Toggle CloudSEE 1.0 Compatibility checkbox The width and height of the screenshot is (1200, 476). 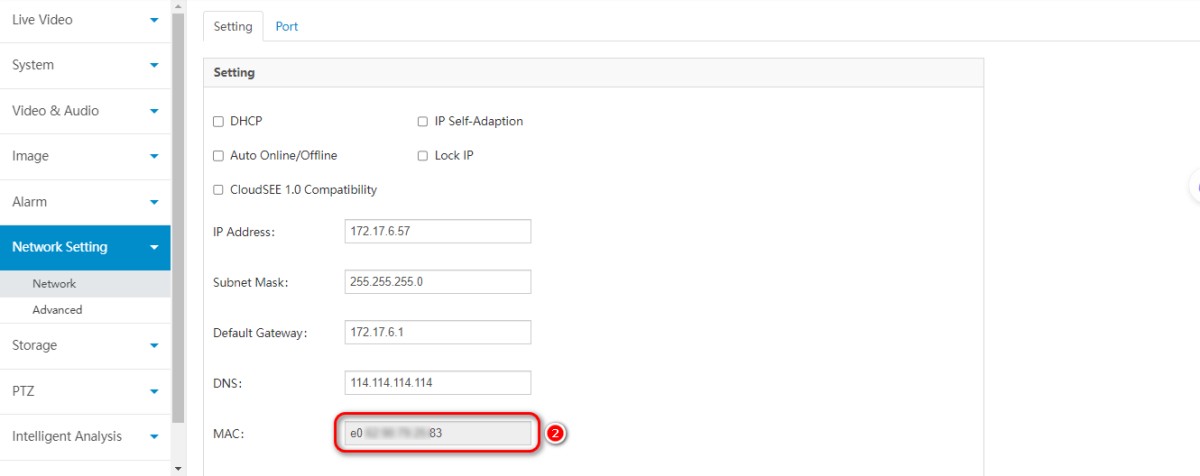pyautogui.click(x=219, y=190)
